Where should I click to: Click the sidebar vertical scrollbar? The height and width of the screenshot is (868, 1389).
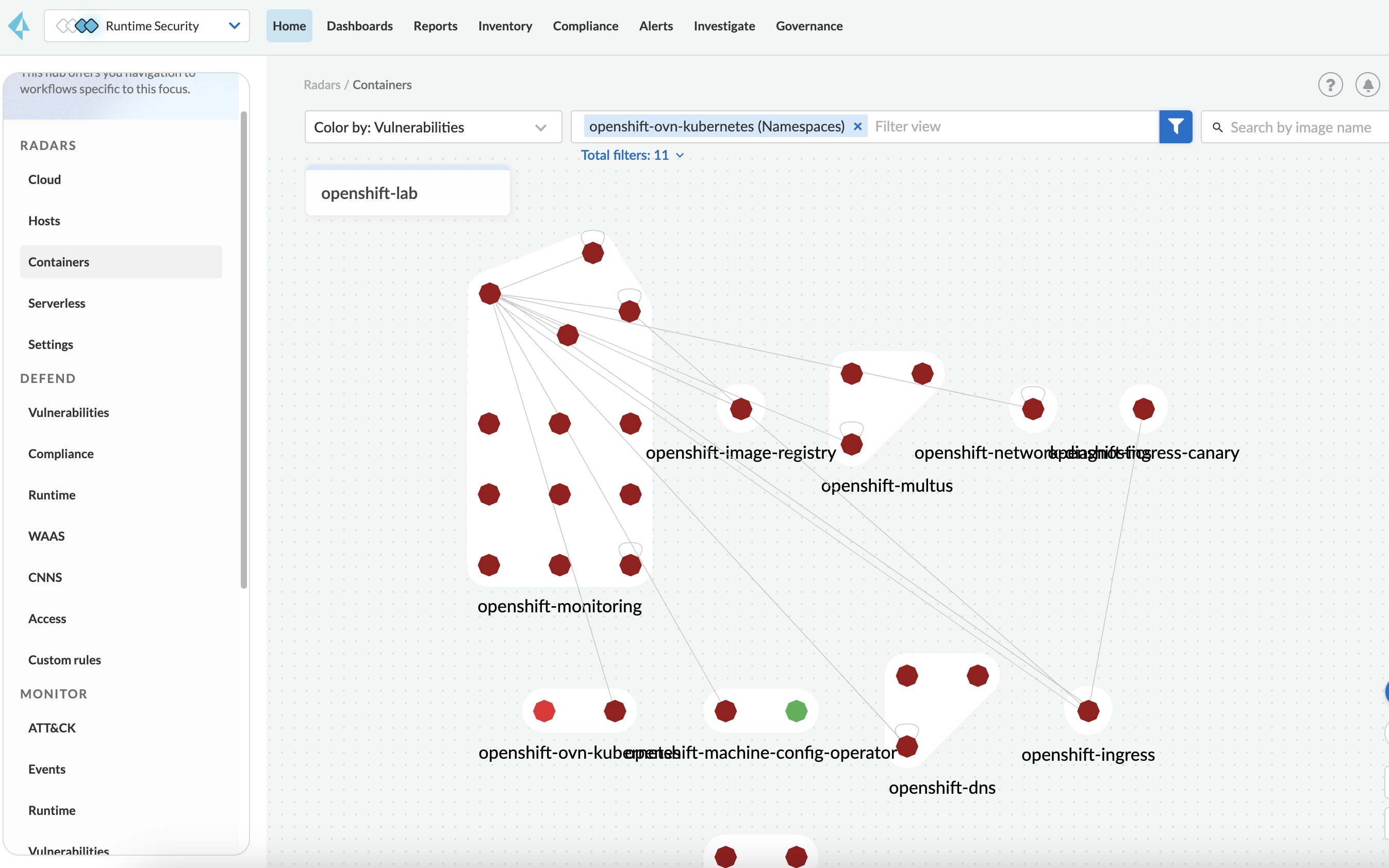coord(244,350)
